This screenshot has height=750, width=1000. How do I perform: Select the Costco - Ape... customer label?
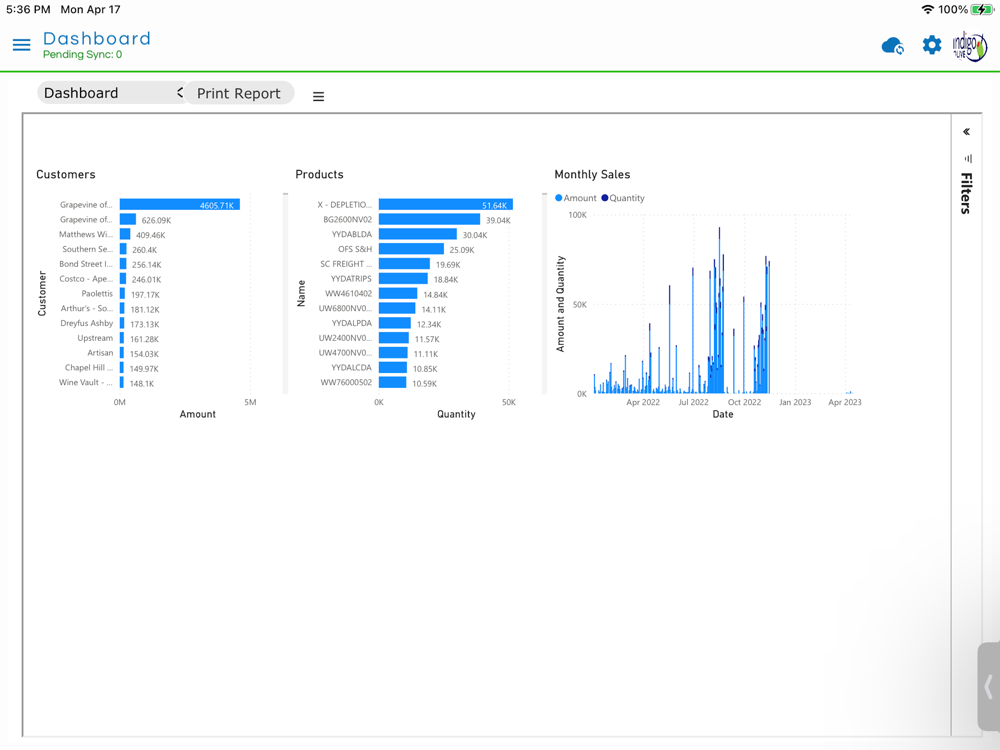[86, 279]
